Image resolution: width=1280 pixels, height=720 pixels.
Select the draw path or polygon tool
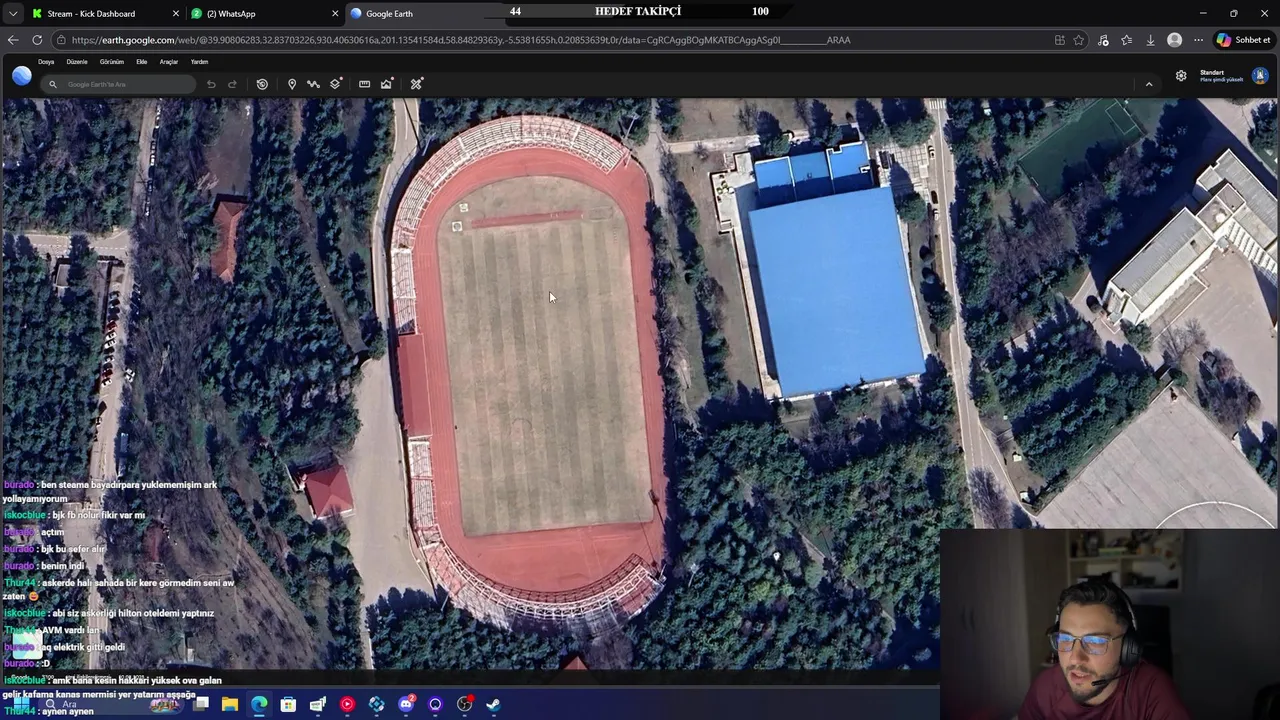point(313,84)
